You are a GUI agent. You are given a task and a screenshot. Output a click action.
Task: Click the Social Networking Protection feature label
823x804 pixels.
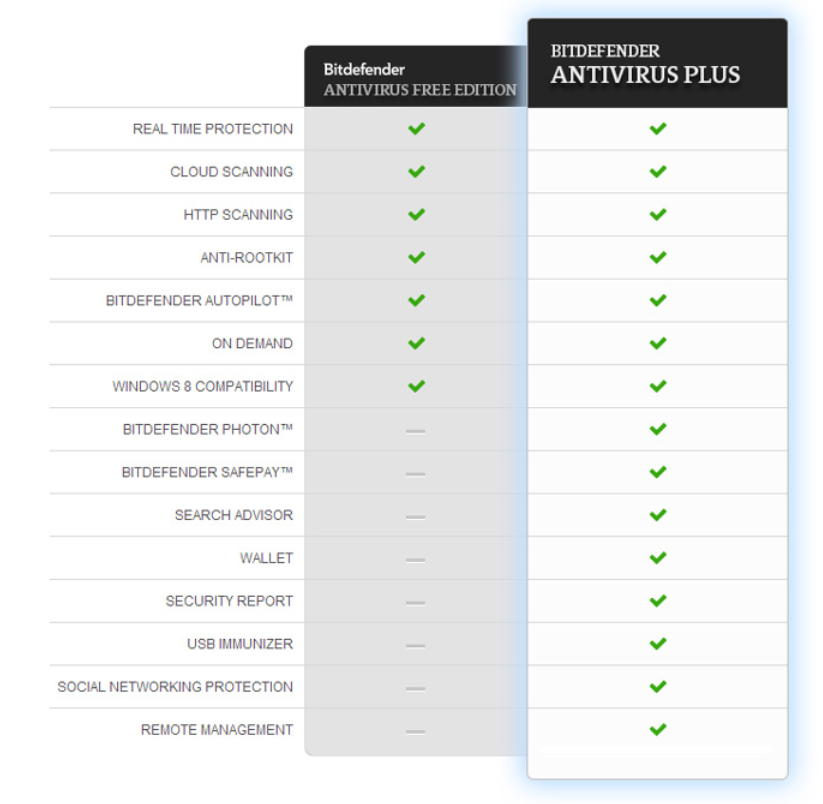[x=175, y=687]
